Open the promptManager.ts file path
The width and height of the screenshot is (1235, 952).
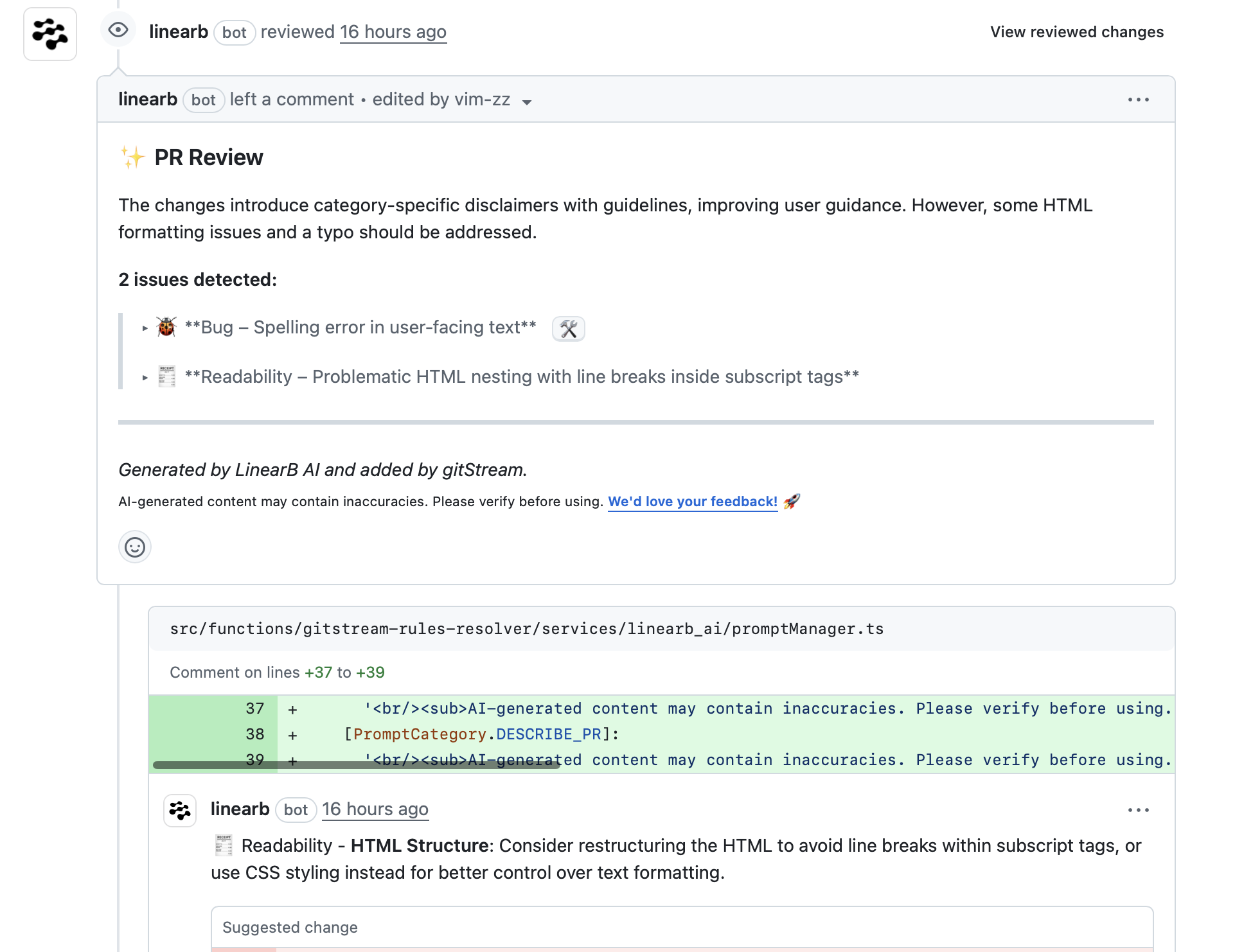526,629
